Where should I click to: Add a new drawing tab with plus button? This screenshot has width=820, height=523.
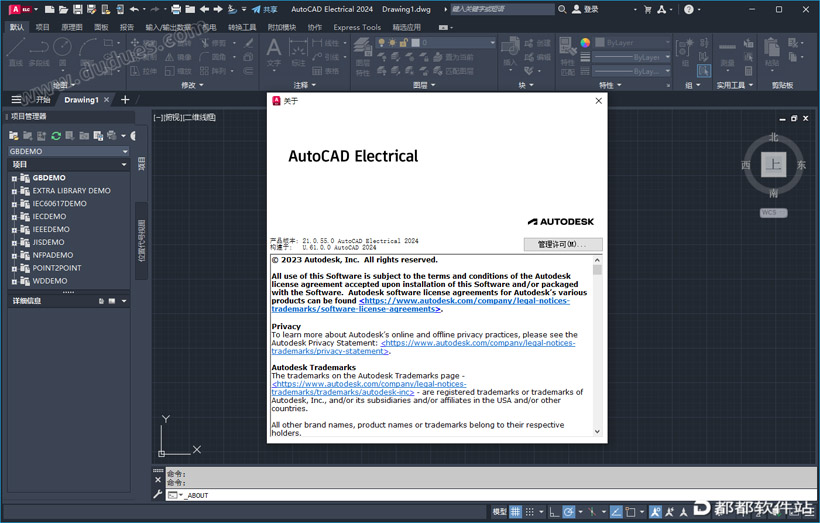coord(125,99)
